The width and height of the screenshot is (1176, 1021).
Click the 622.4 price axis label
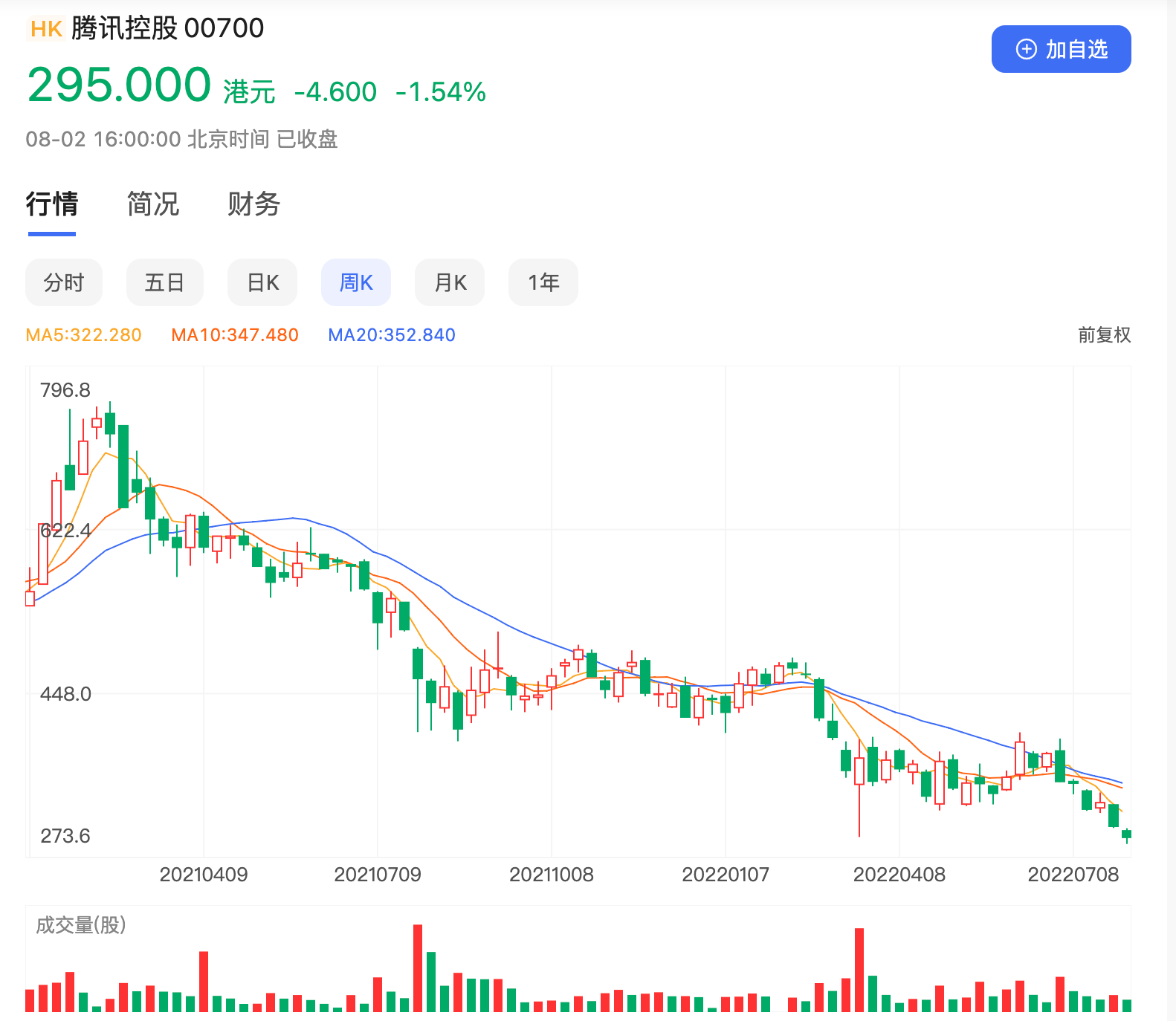(65, 531)
